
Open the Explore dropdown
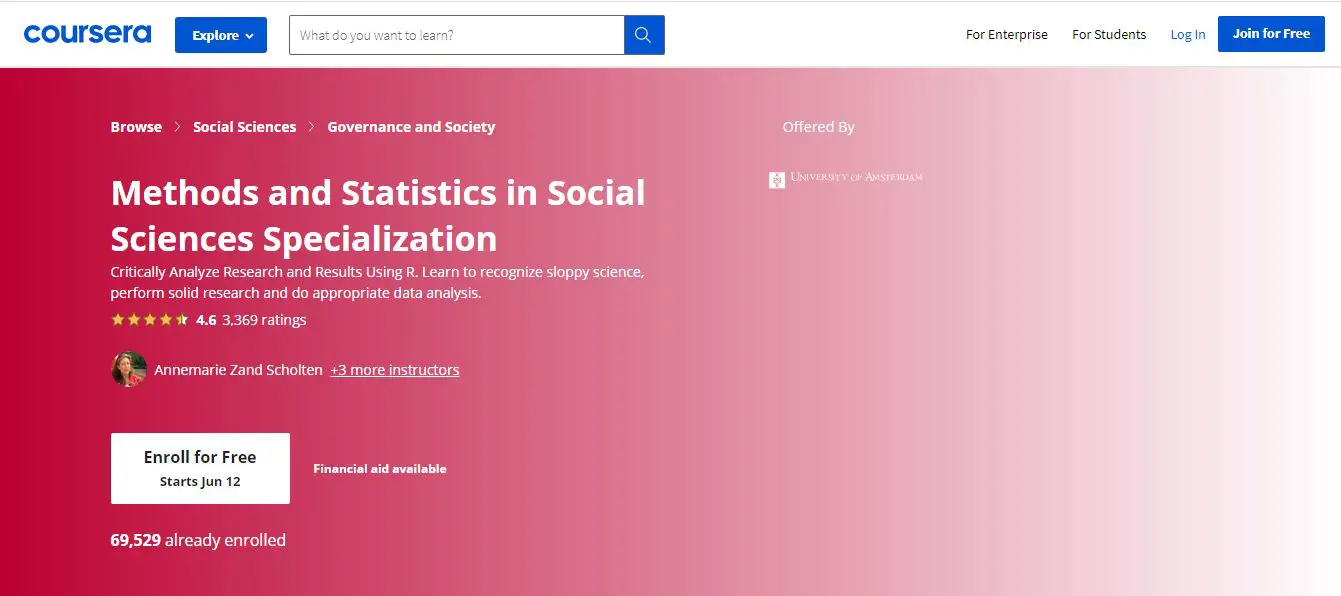coord(220,34)
